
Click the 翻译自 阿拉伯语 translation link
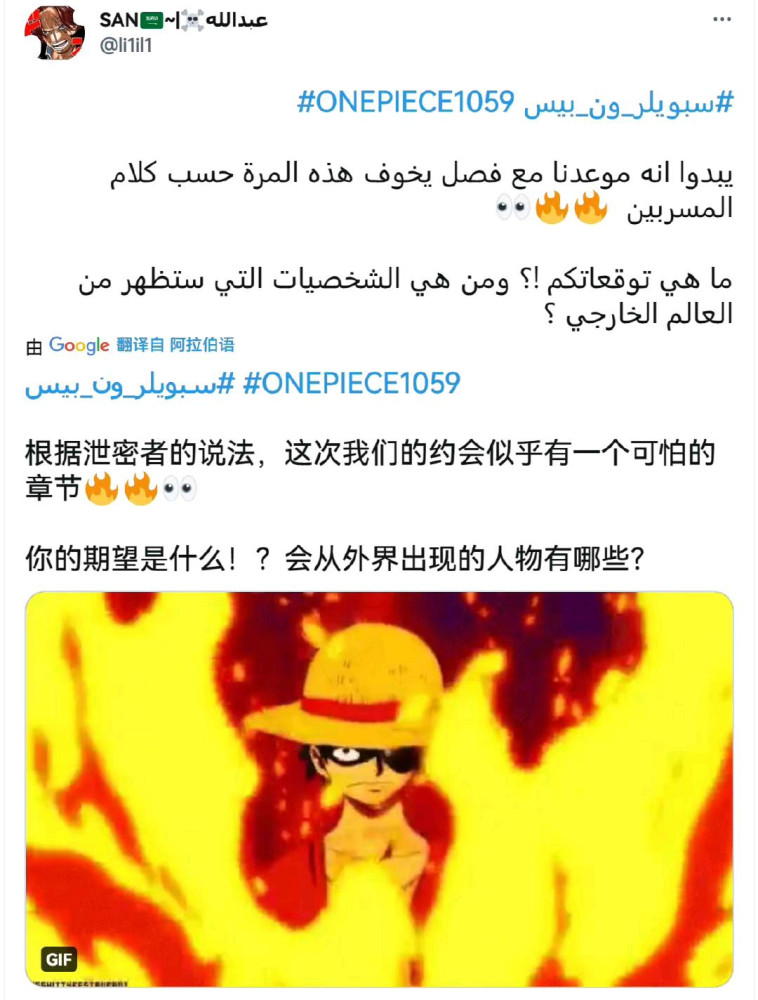(175, 345)
